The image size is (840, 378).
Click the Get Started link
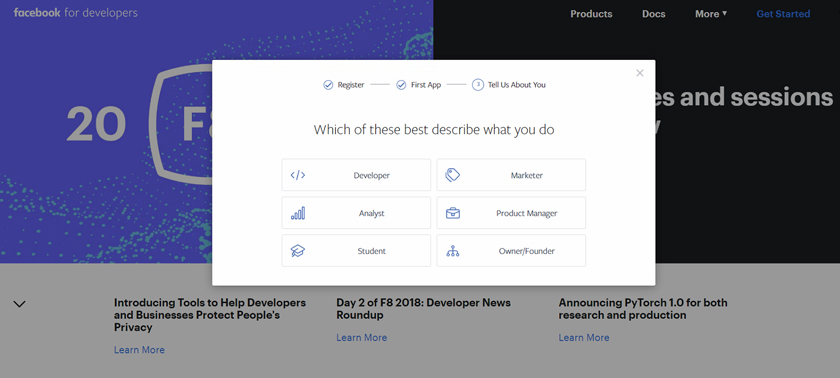783,14
